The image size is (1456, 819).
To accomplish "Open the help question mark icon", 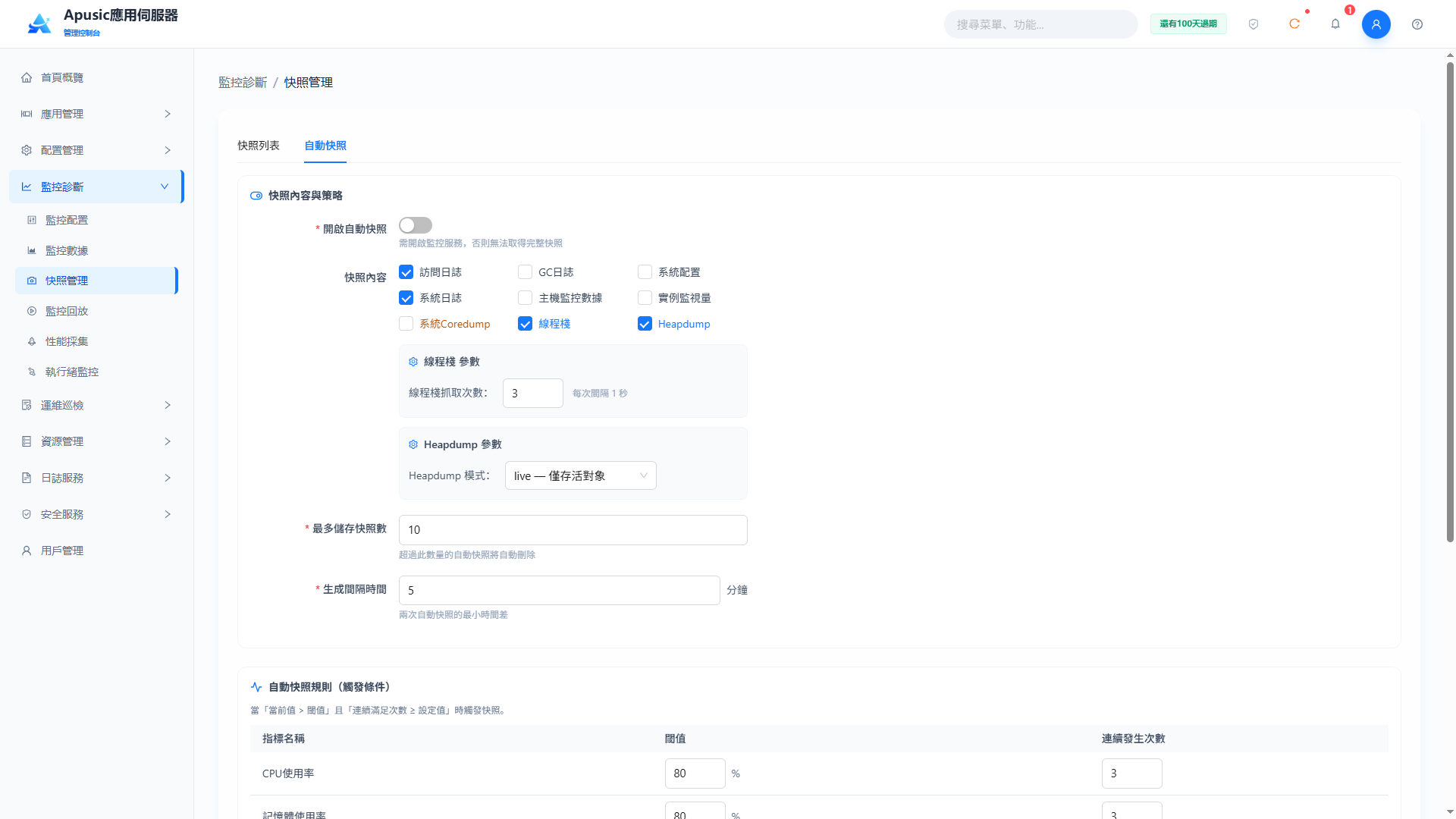I will (1417, 24).
